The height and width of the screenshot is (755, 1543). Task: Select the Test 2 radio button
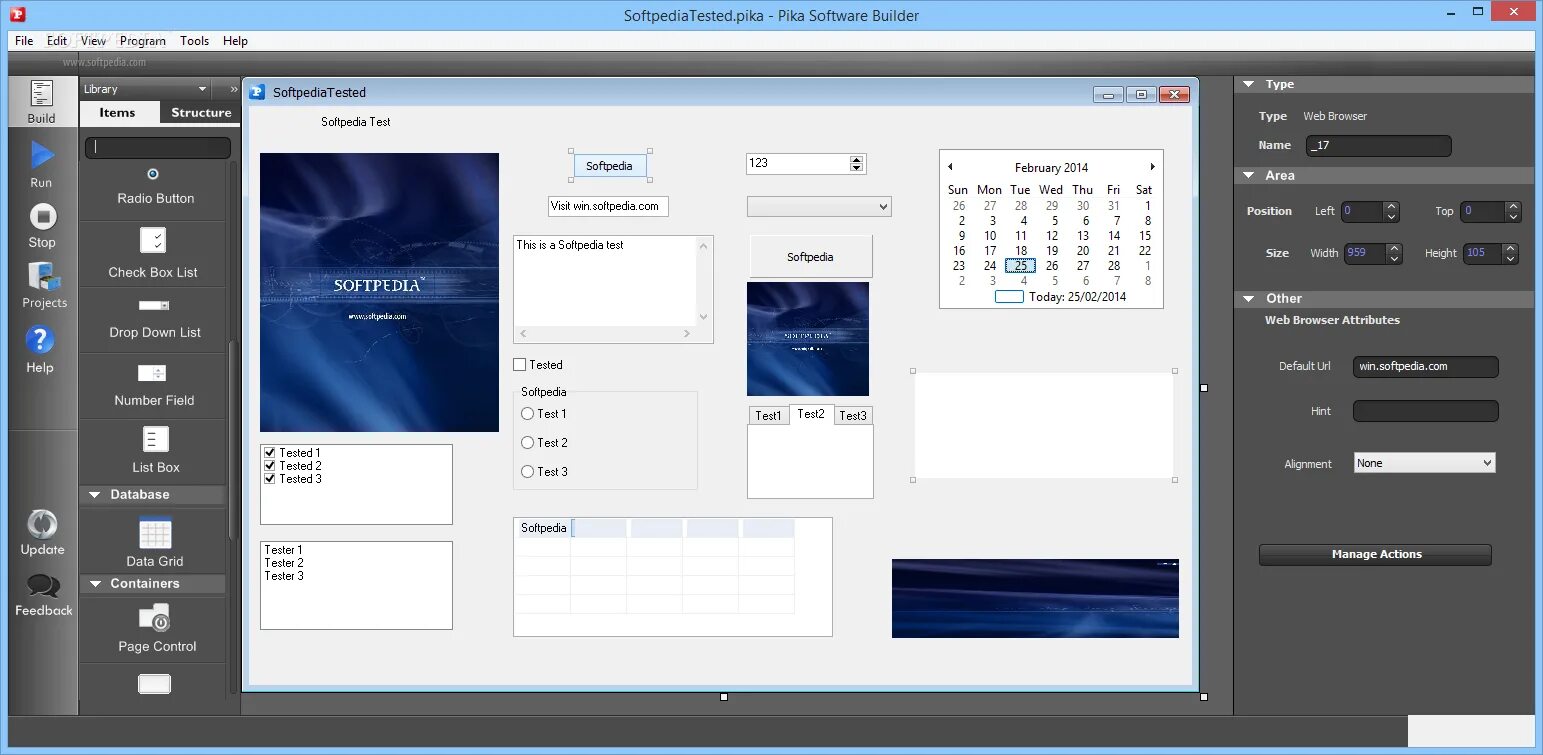coord(528,442)
